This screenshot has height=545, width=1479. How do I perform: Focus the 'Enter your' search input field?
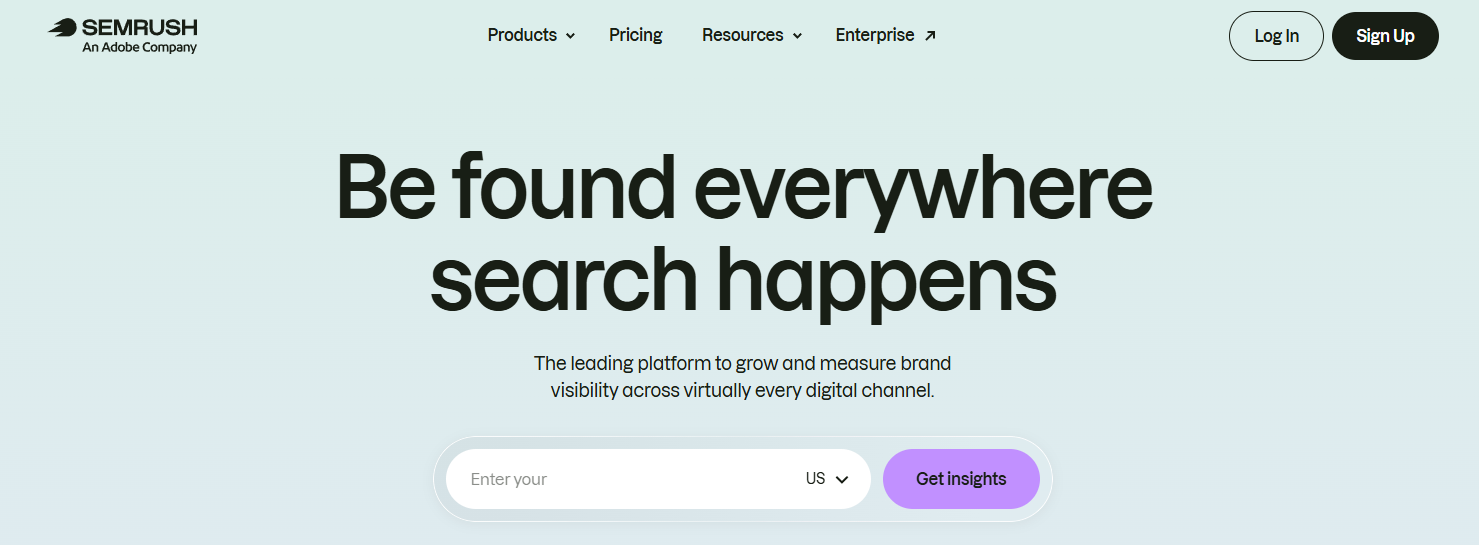tap(620, 479)
